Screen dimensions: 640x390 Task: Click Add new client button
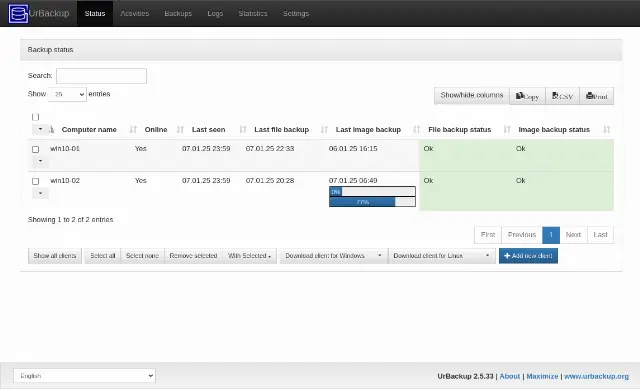coord(528,256)
